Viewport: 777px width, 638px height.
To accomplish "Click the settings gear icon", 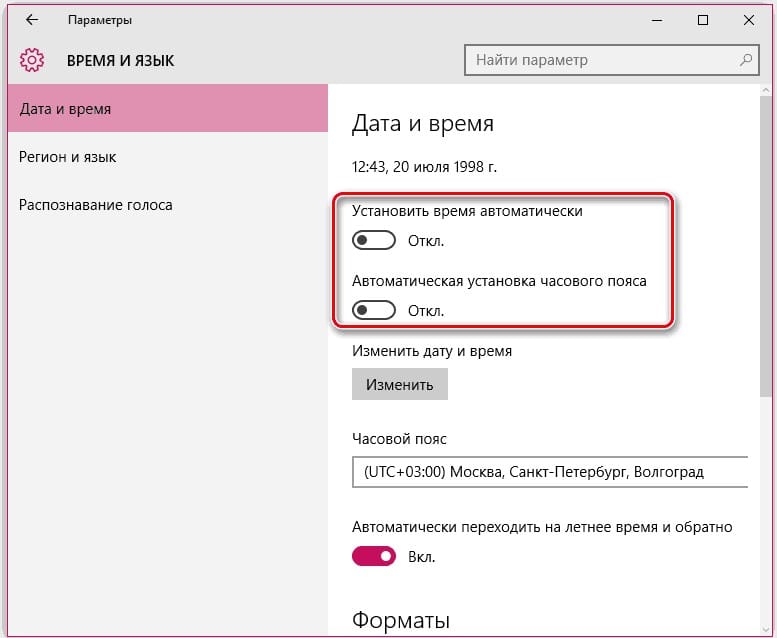I will [x=32, y=60].
